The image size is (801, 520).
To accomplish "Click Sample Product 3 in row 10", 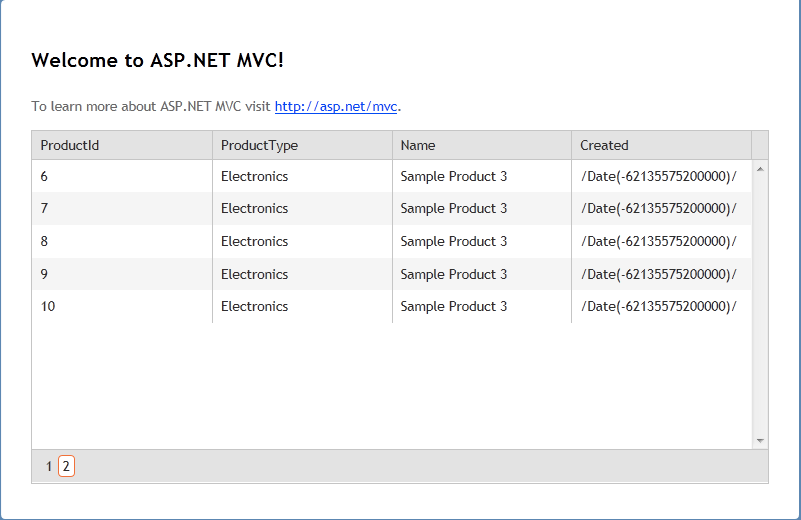I will click(454, 306).
